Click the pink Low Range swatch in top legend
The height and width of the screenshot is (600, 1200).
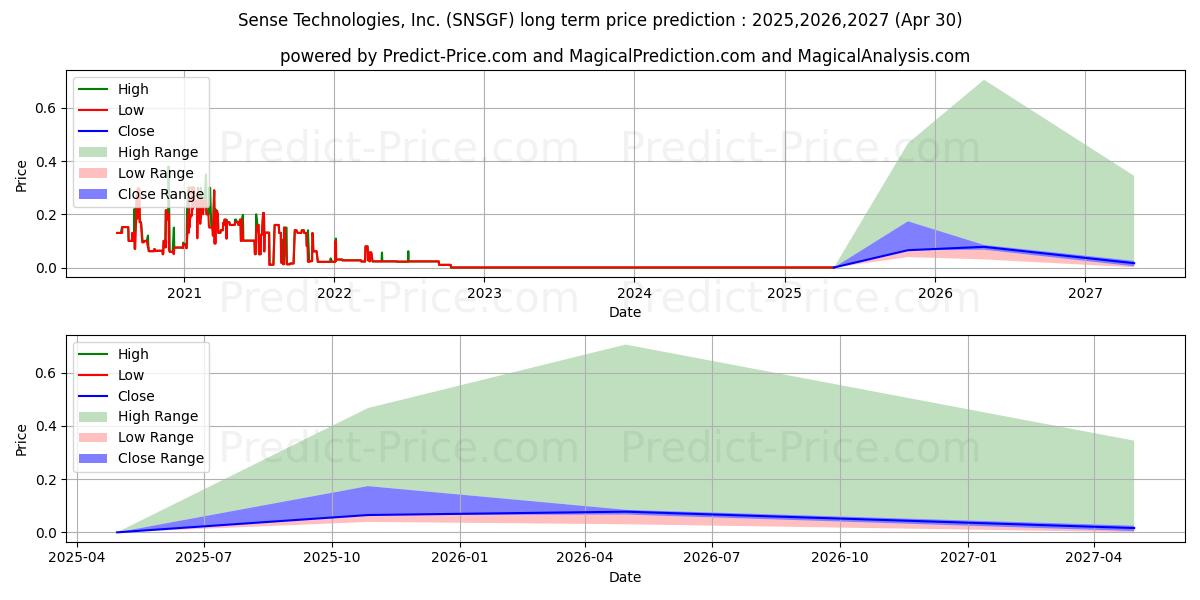pyautogui.click(x=94, y=173)
